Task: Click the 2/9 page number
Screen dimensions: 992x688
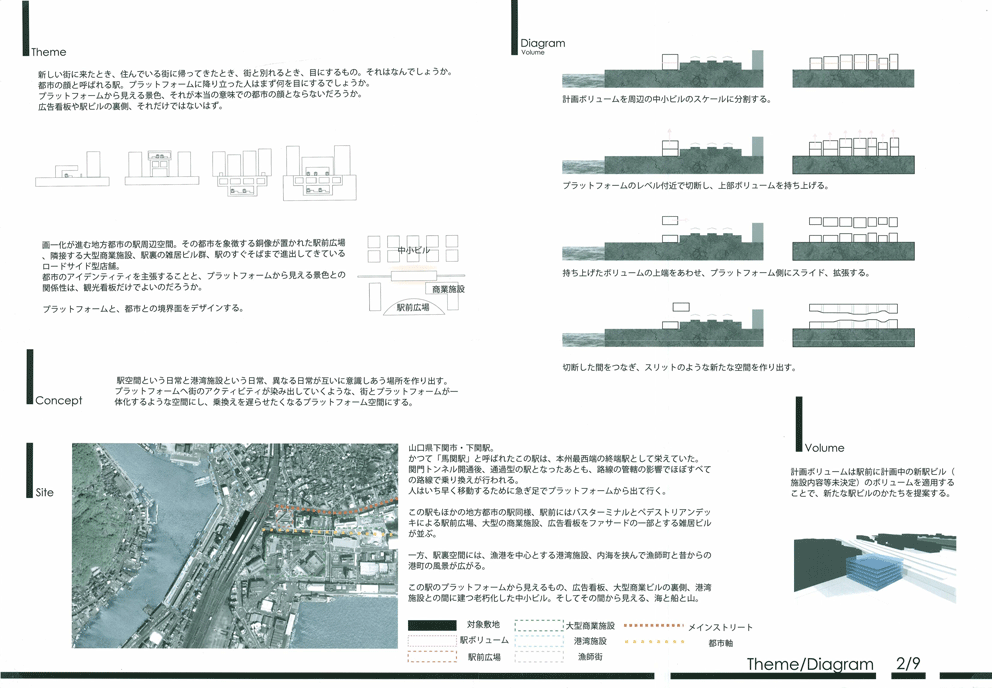Action: [x=911, y=664]
